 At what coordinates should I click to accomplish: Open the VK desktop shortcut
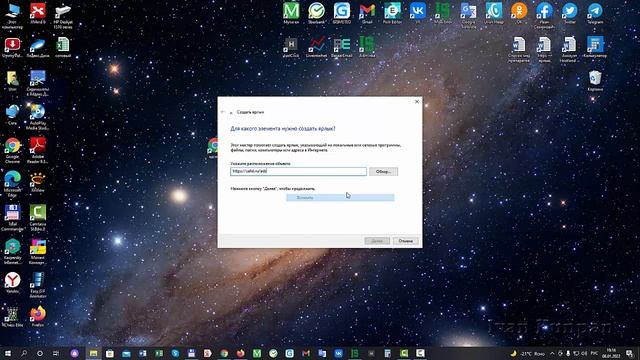[418, 13]
